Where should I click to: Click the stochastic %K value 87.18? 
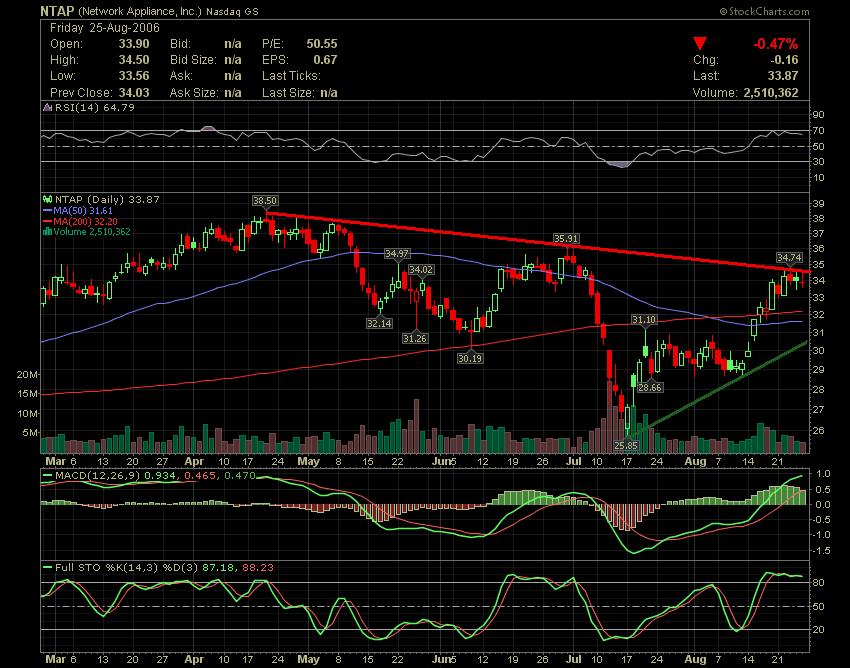[218, 568]
